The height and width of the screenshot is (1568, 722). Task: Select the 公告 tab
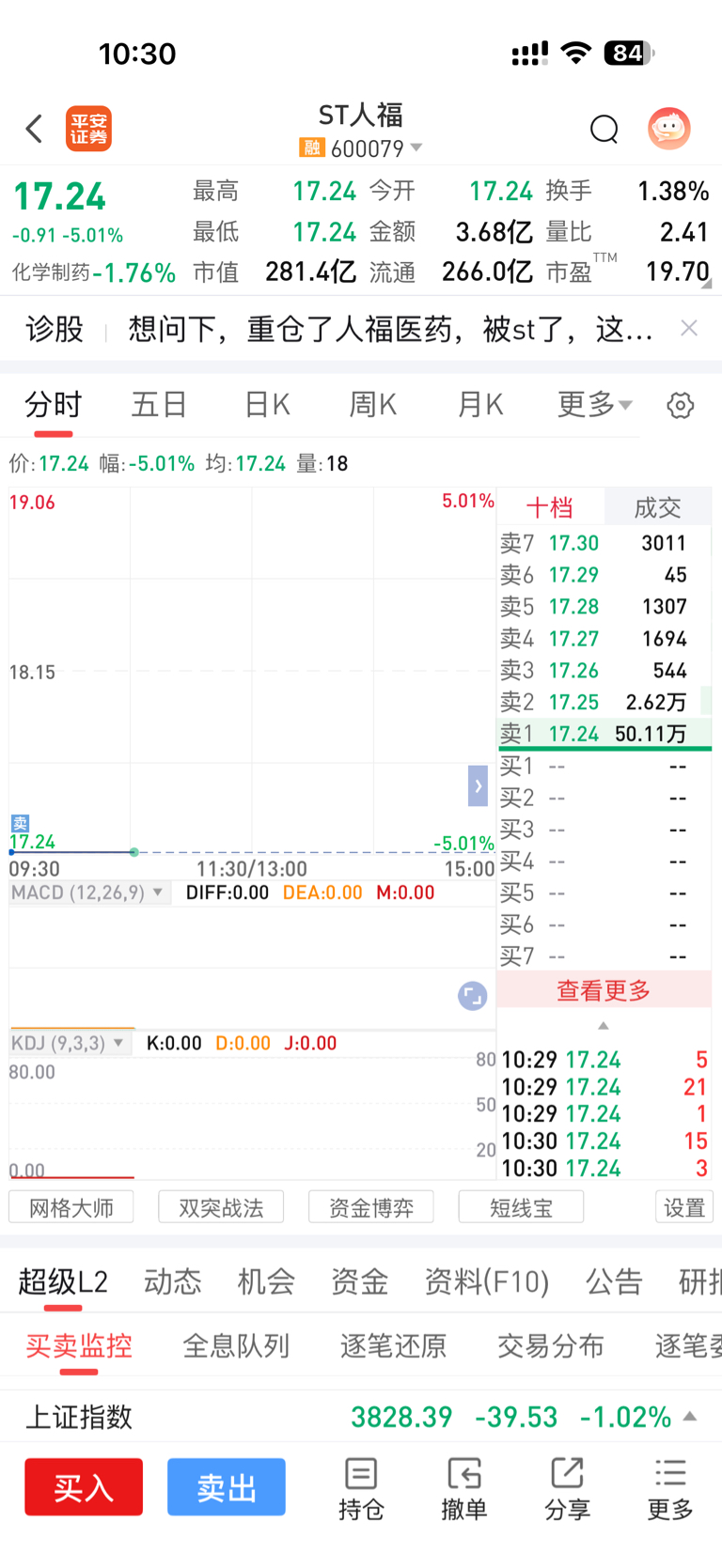point(614,1281)
